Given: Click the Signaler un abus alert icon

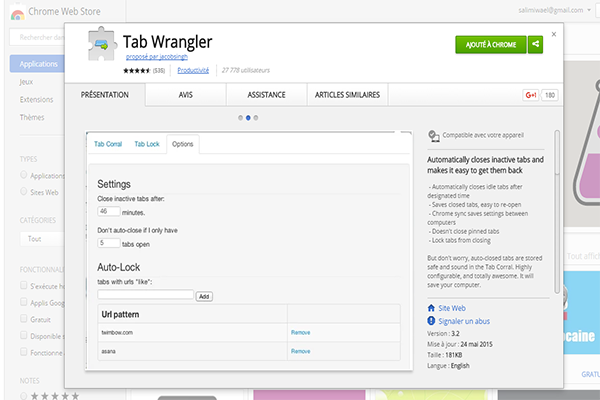Looking at the screenshot, I should (x=431, y=321).
